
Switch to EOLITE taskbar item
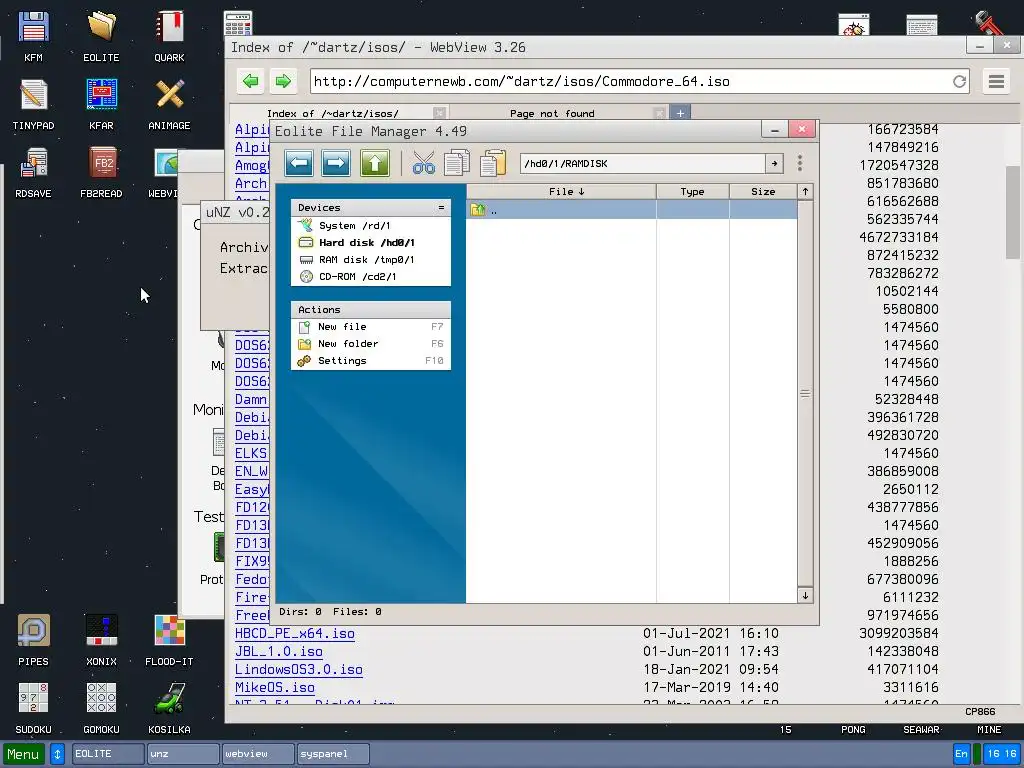coord(108,754)
